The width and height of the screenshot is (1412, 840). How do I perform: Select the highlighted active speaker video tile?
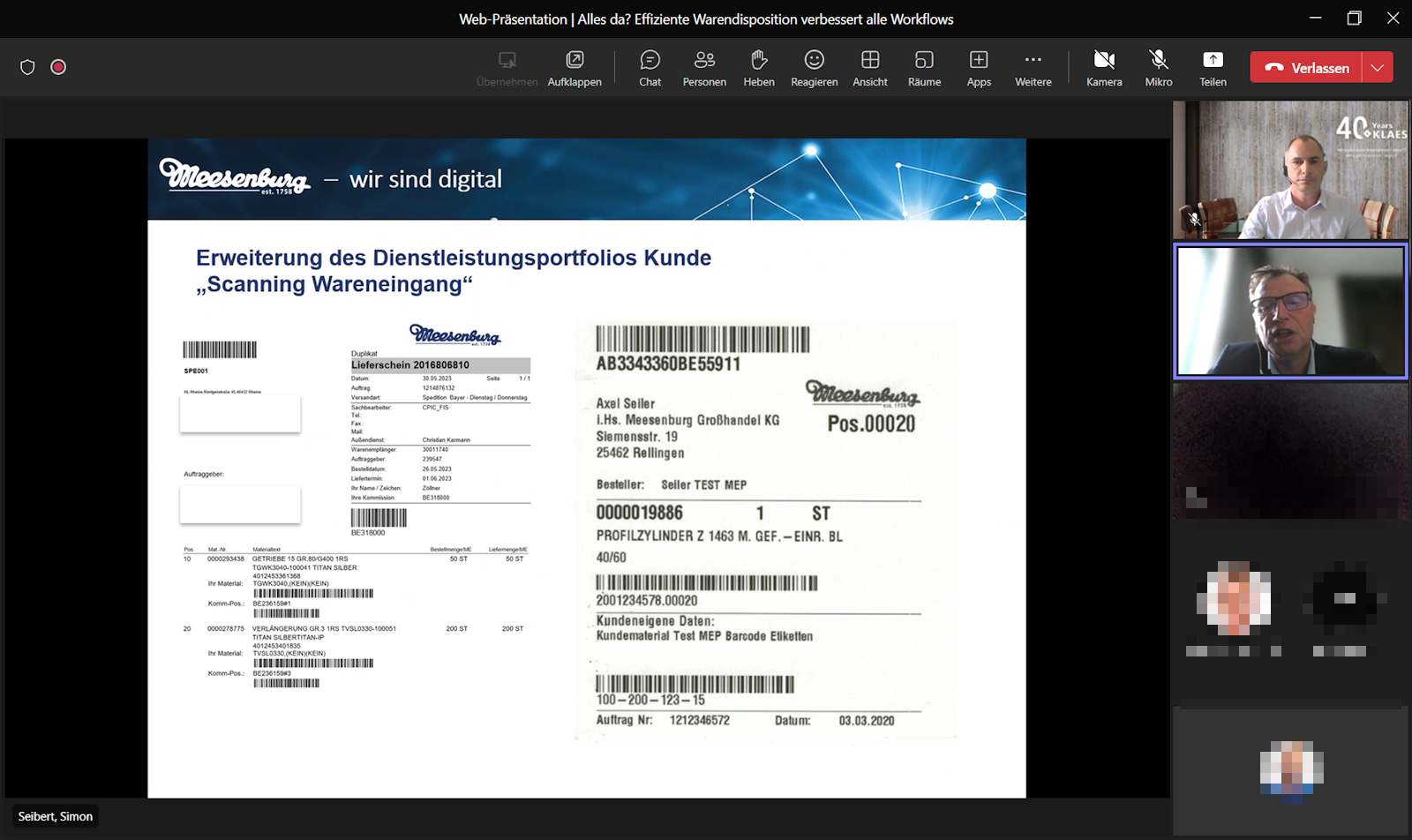click(x=1290, y=311)
